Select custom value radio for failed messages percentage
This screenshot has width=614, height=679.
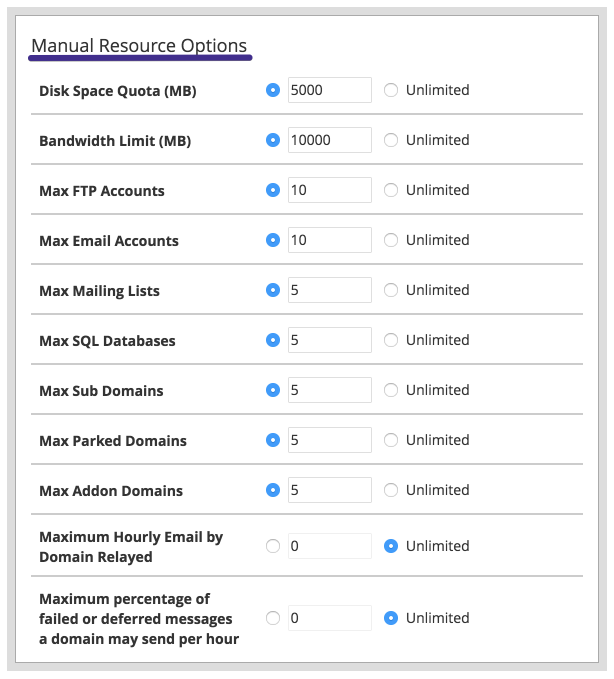(x=273, y=618)
